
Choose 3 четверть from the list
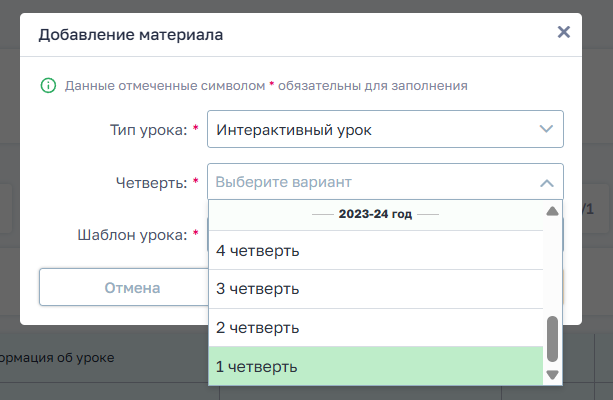click(x=375, y=289)
